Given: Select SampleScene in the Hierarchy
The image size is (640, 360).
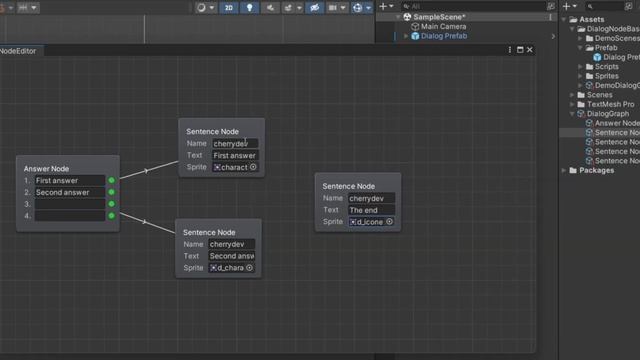Looking at the screenshot, I should tap(439, 17).
